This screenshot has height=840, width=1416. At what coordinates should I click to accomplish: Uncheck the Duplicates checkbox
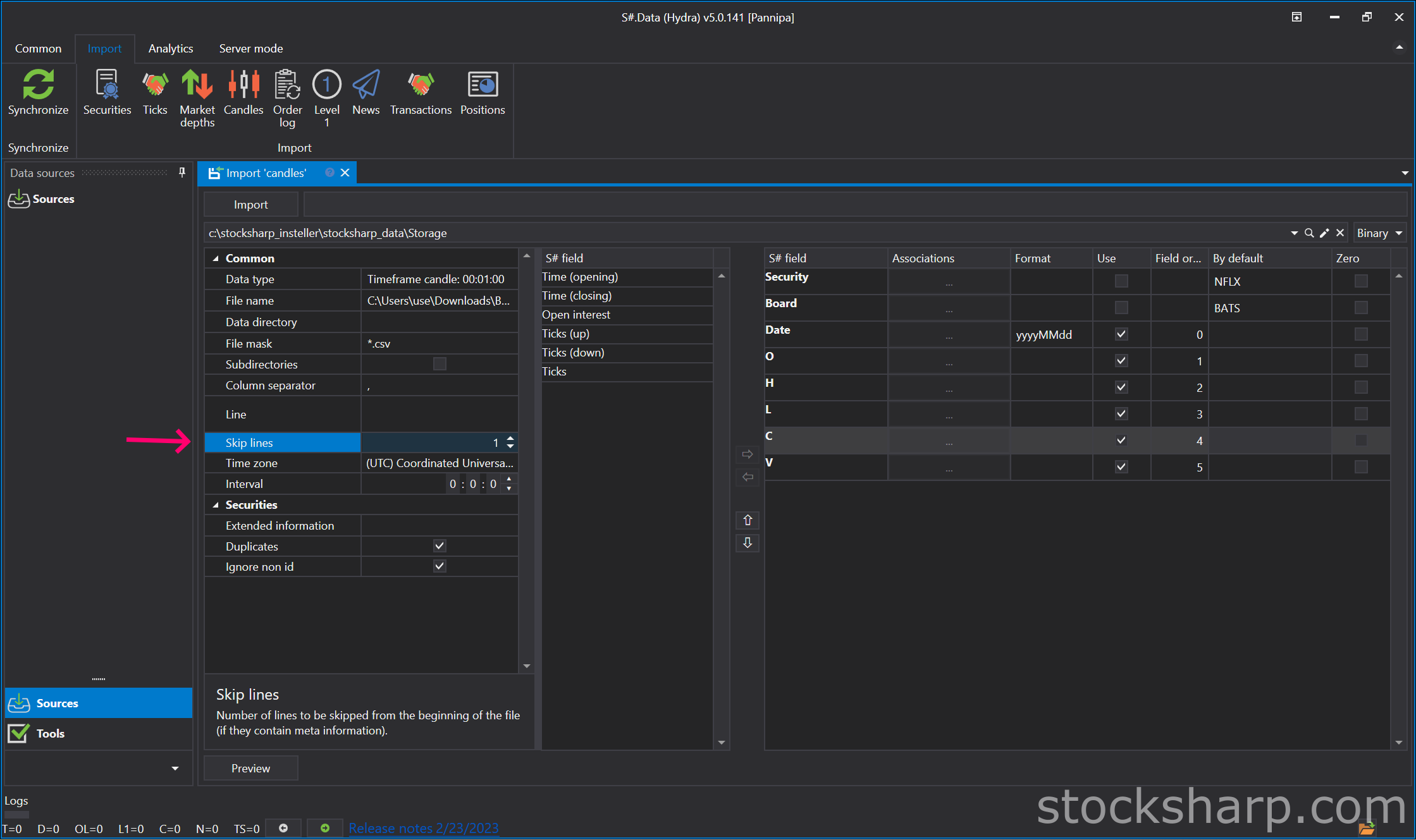coord(440,546)
